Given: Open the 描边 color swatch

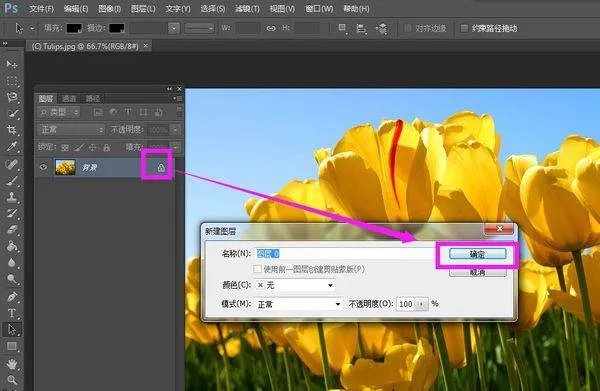Looking at the screenshot, I should tap(117, 28).
